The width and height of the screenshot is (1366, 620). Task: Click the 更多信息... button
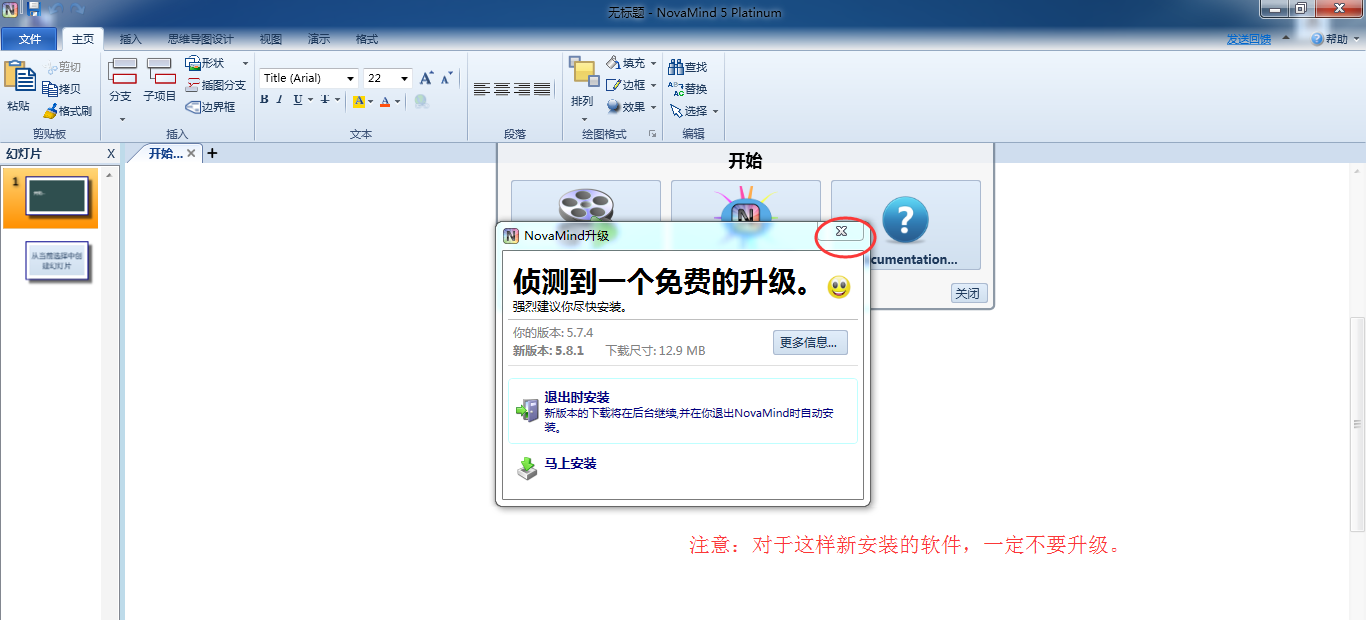coord(810,342)
